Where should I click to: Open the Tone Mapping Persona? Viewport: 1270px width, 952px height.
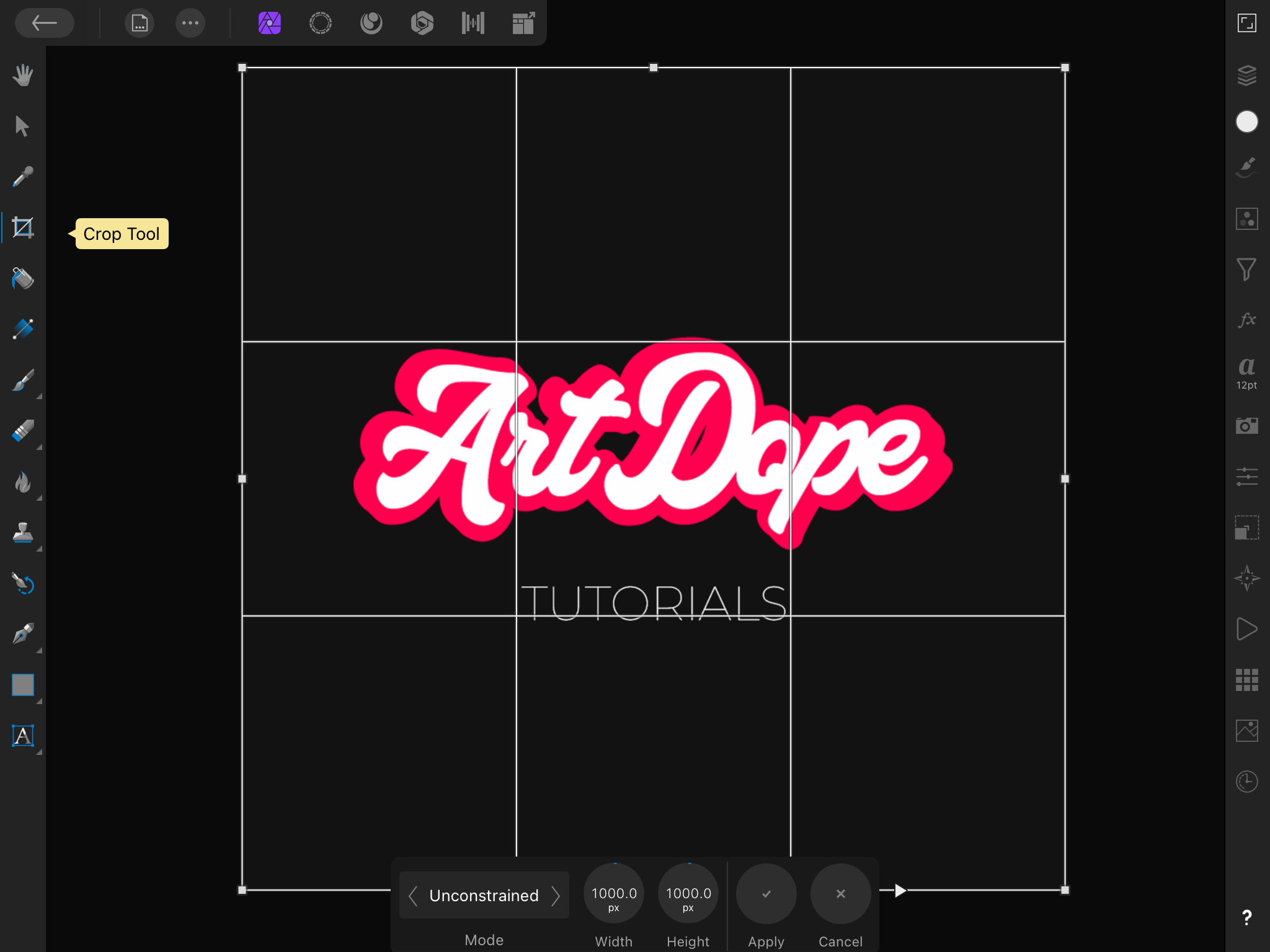point(473,24)
